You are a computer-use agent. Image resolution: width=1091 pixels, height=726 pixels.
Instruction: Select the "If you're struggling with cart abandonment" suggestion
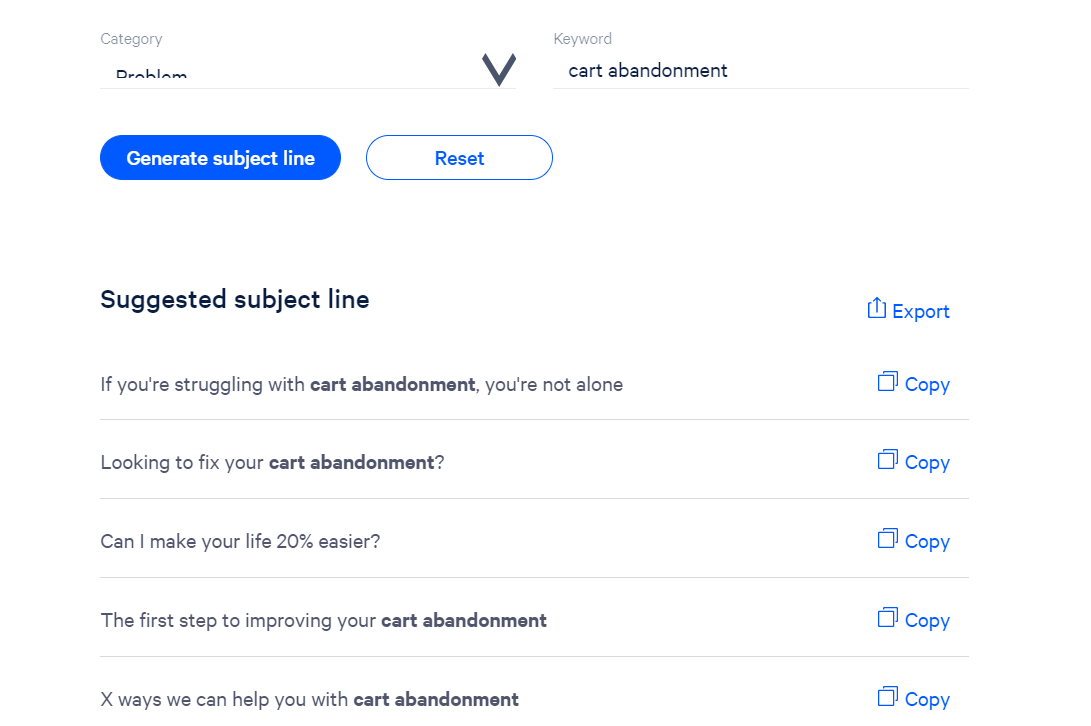point(361,384)
